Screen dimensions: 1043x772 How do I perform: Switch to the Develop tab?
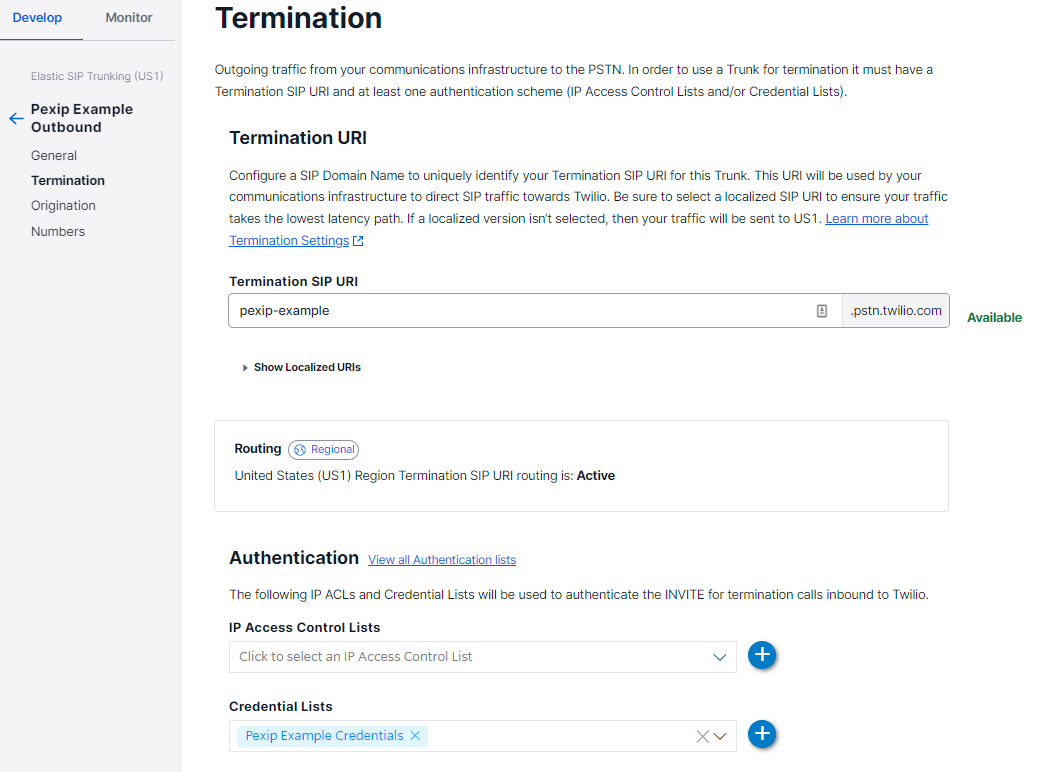click(37, 18)
